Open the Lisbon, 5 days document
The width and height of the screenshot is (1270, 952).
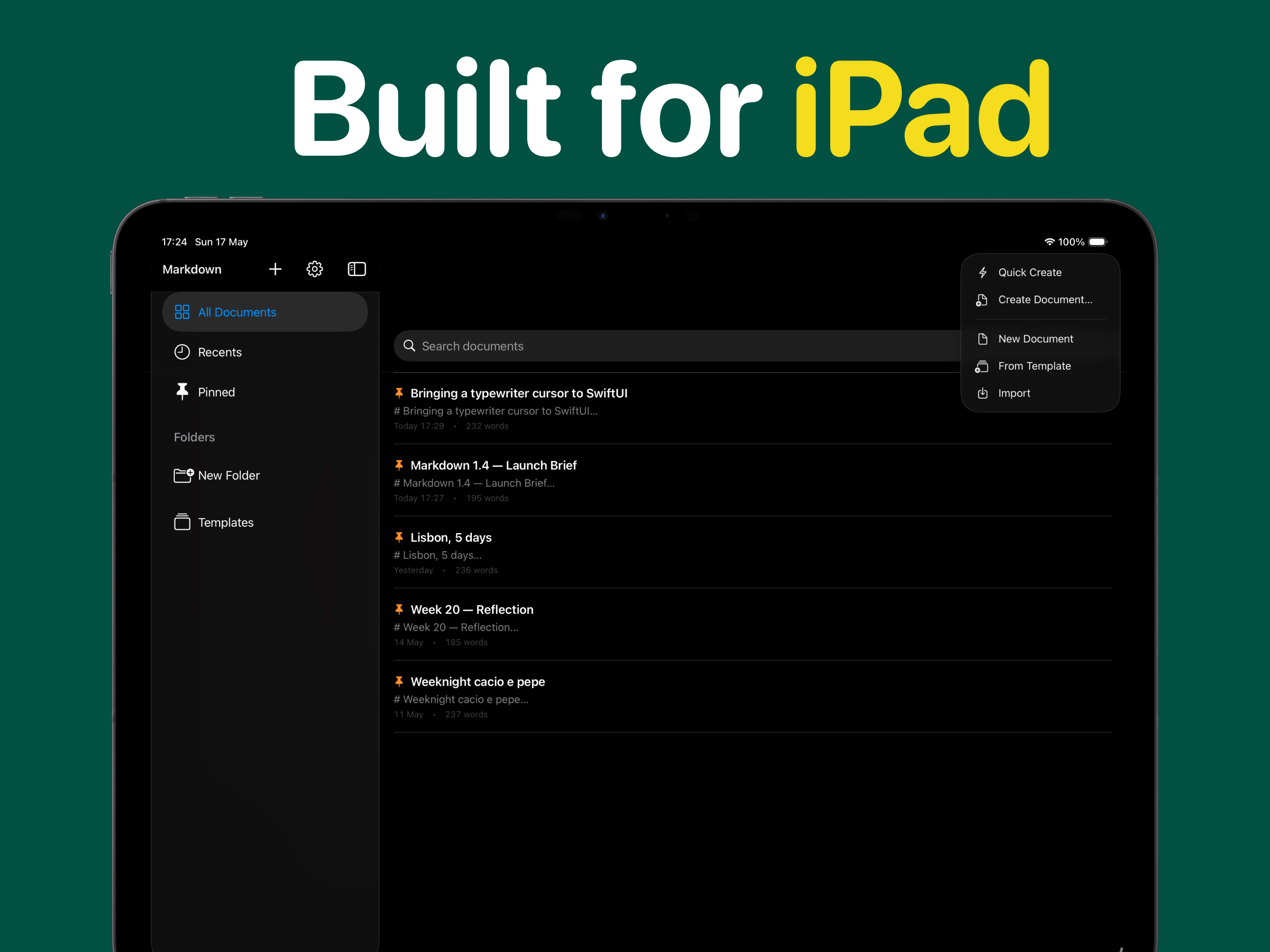753,553
